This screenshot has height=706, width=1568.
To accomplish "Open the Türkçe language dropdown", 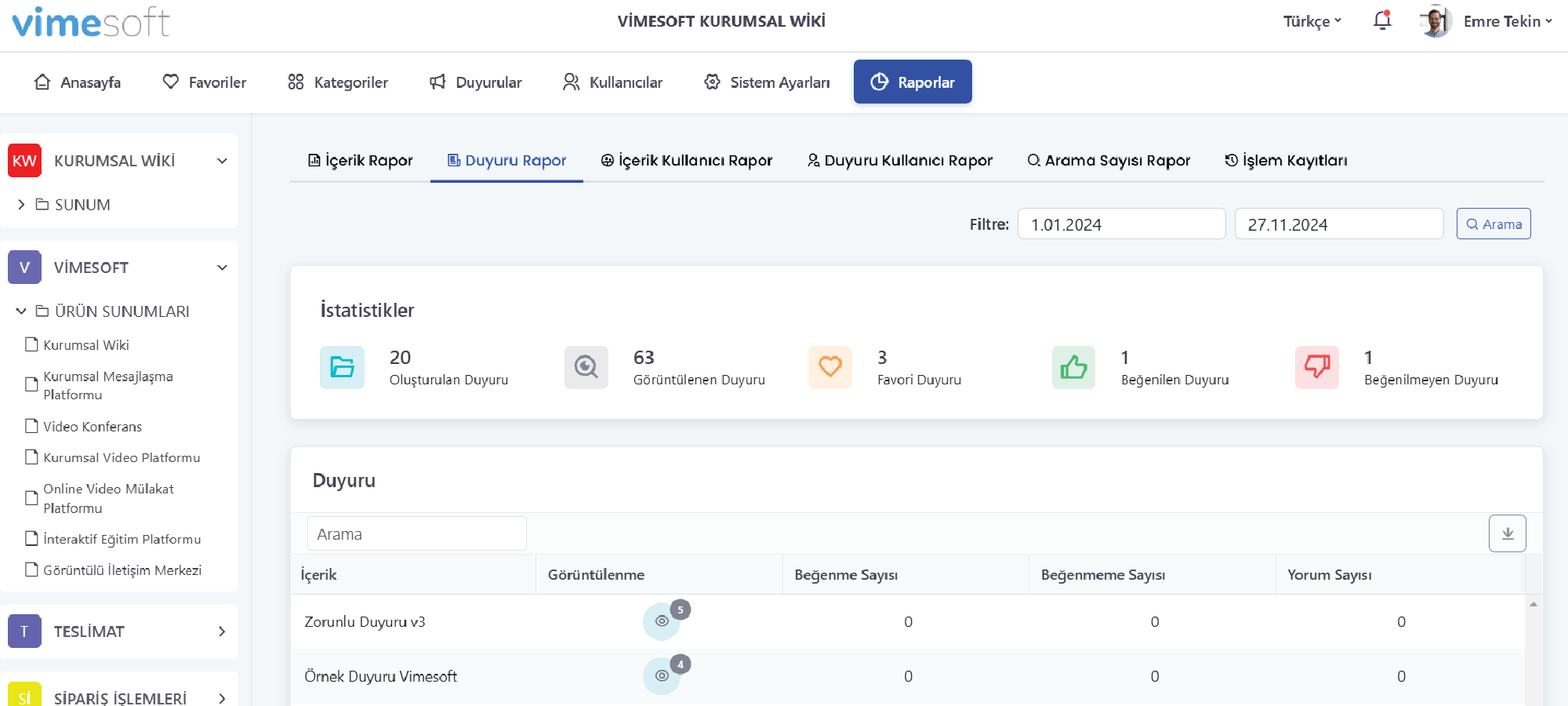I will click(x=1312, y=21).
